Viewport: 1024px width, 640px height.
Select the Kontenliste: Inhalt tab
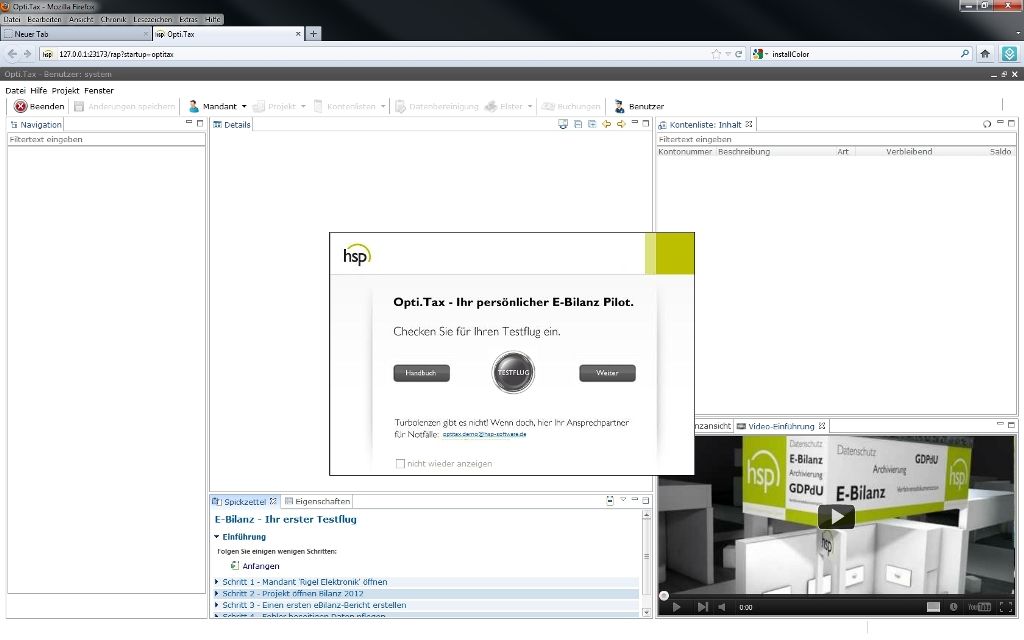(705, 125)
